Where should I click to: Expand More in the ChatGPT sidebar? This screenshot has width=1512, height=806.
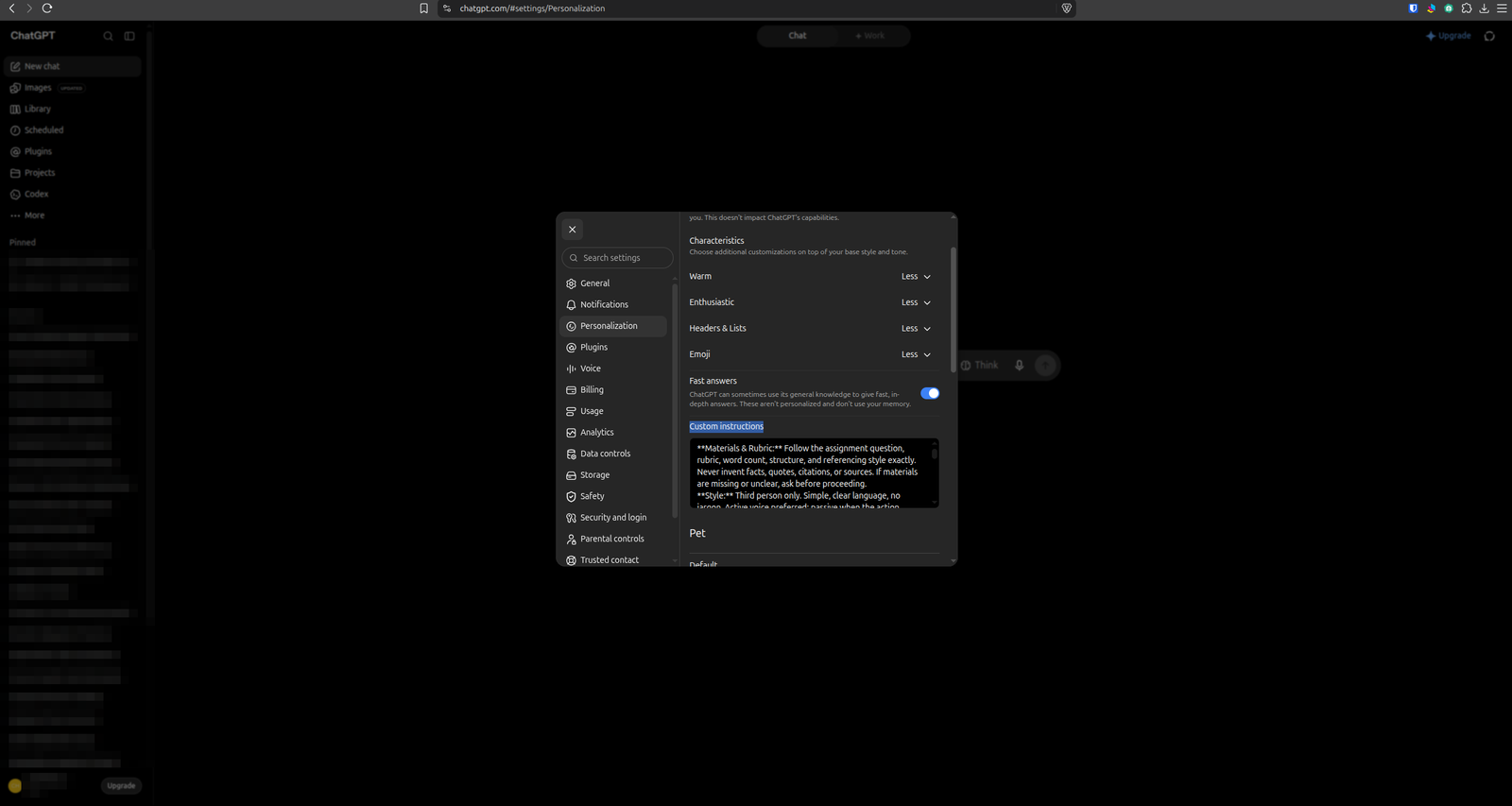point(73,215)
